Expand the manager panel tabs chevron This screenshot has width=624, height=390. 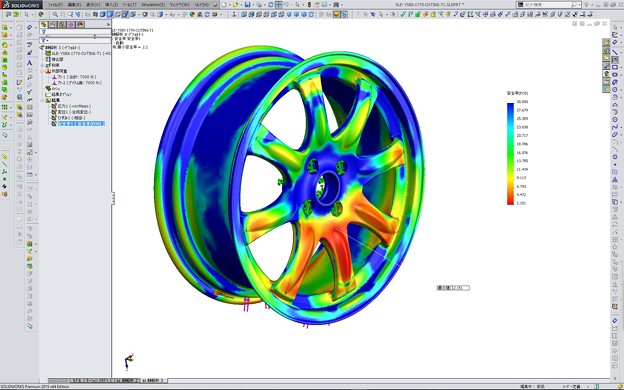click(108, 24)
